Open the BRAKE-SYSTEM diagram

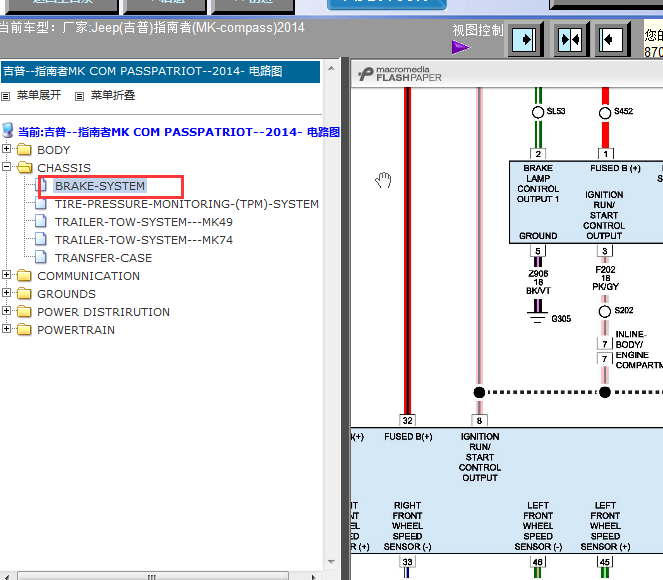point(100,186)
